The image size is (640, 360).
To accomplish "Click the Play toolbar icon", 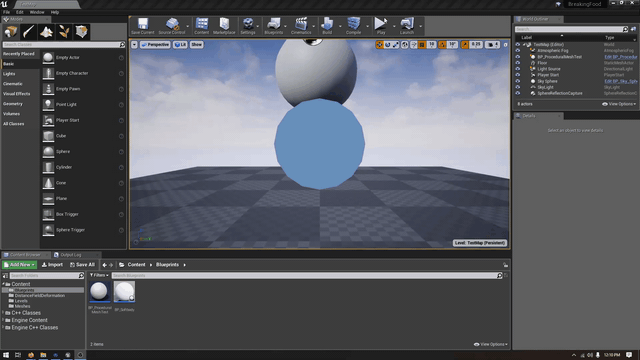I will pos(381,26).
